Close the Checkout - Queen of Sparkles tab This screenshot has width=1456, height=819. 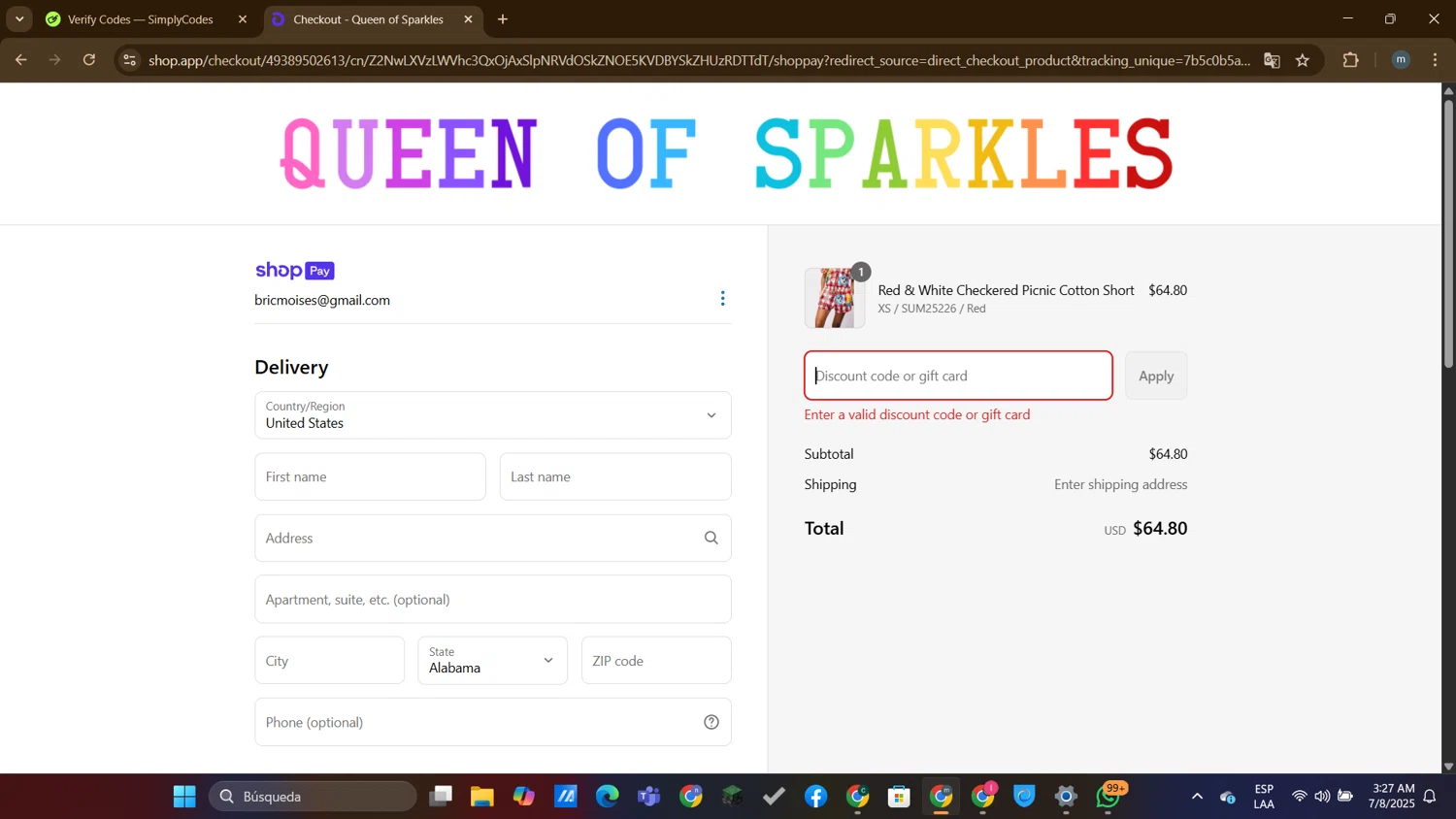pyautogui.click(x=468, y=19)
